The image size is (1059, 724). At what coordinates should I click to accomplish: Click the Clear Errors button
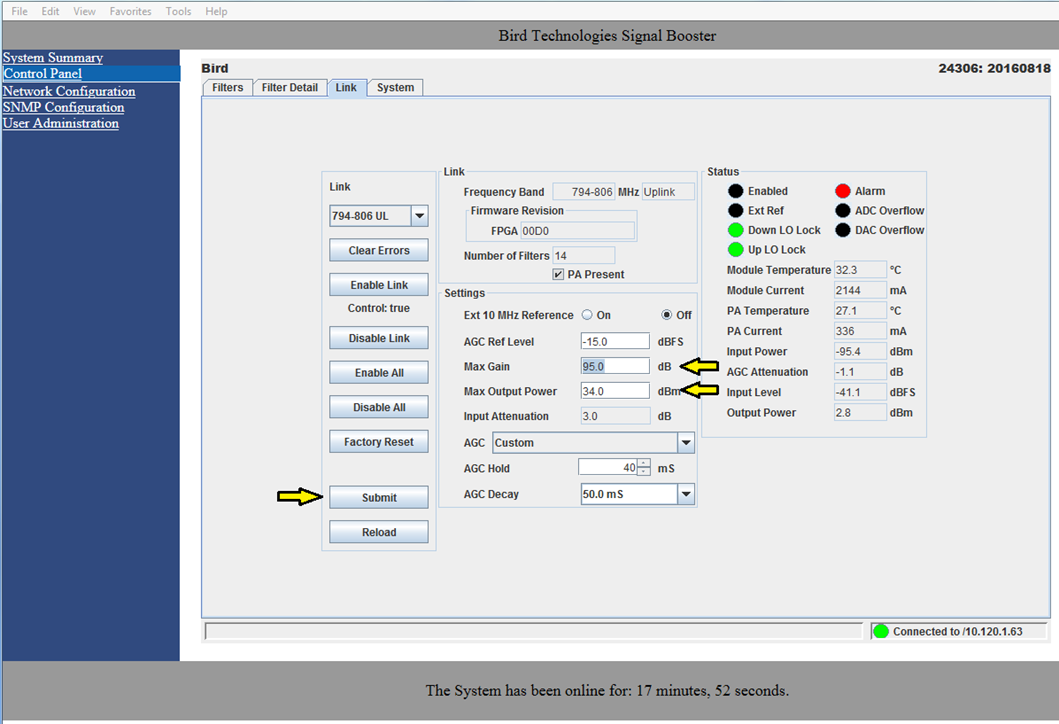pos(379,251)
